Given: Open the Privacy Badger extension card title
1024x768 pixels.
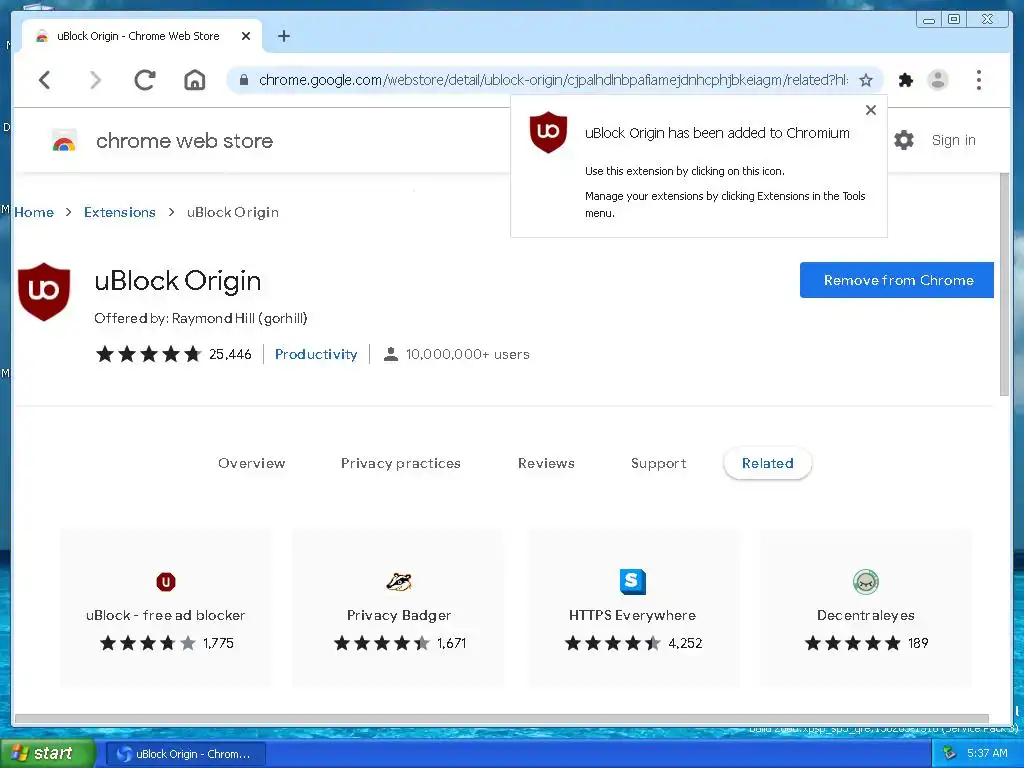Looking at the screenshot, I should pyautogui.click(x=399, y=615).
